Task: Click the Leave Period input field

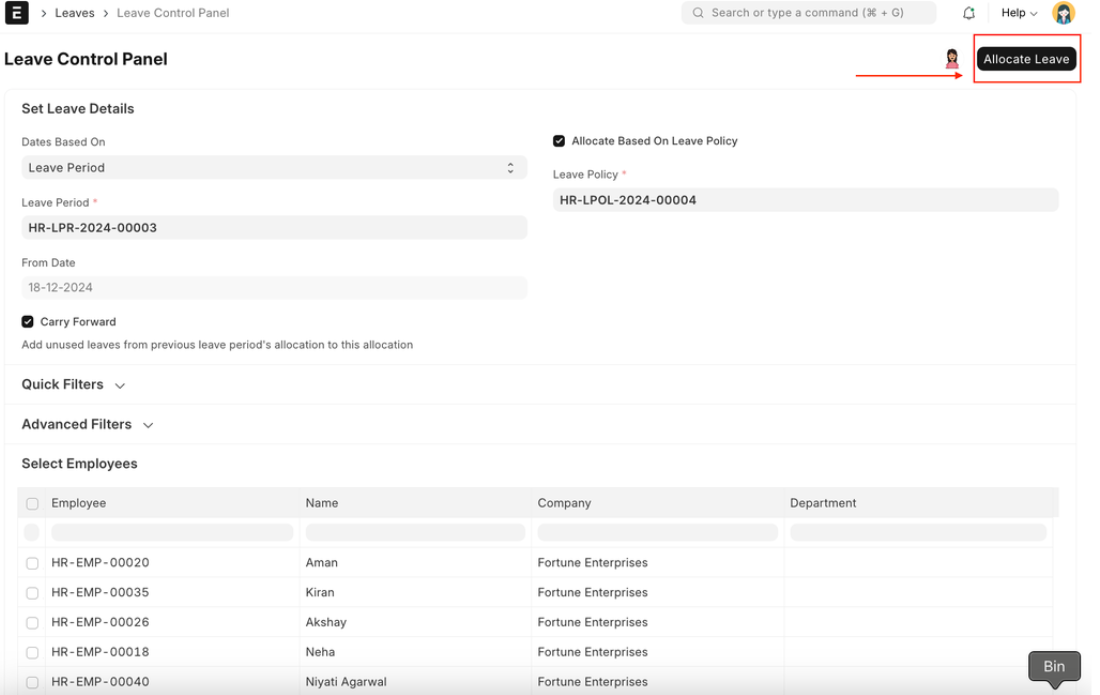Action: pyautogui.click(x=274, y=228)
